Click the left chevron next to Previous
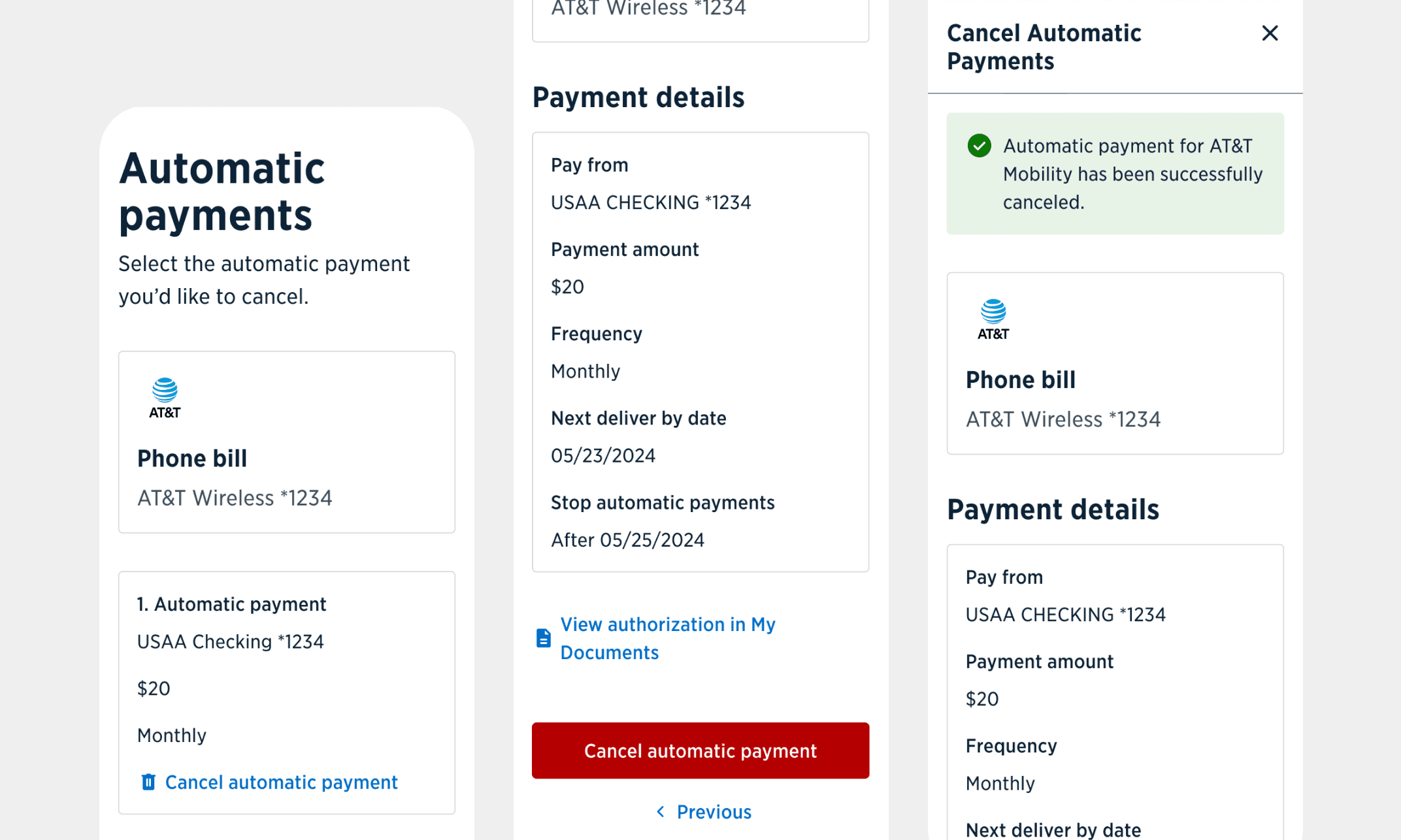This screenshot has width=1401, height=840. 661,811
